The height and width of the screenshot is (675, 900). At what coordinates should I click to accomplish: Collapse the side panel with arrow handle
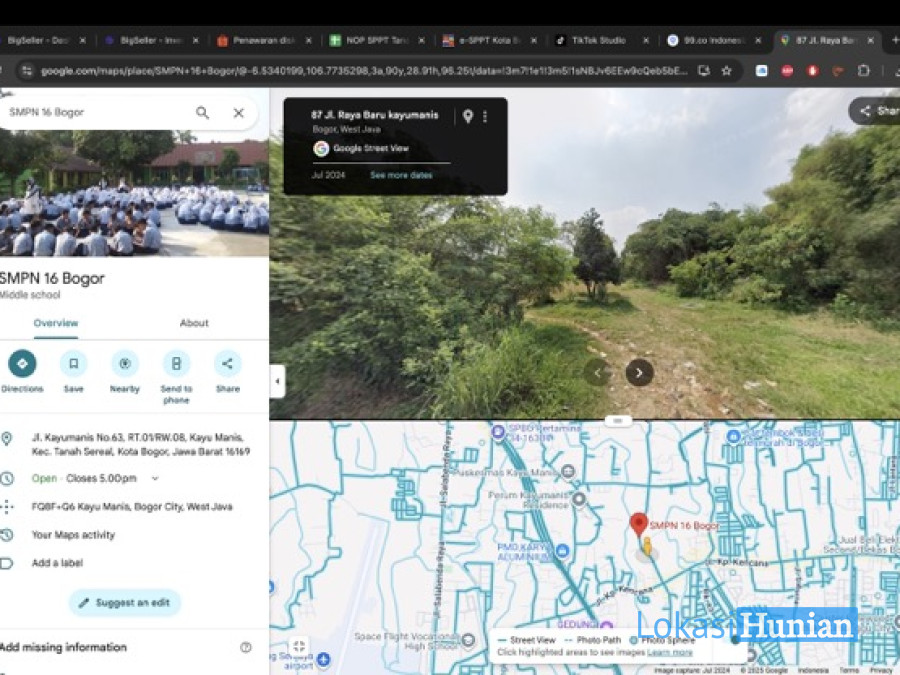tap(278, 381)
